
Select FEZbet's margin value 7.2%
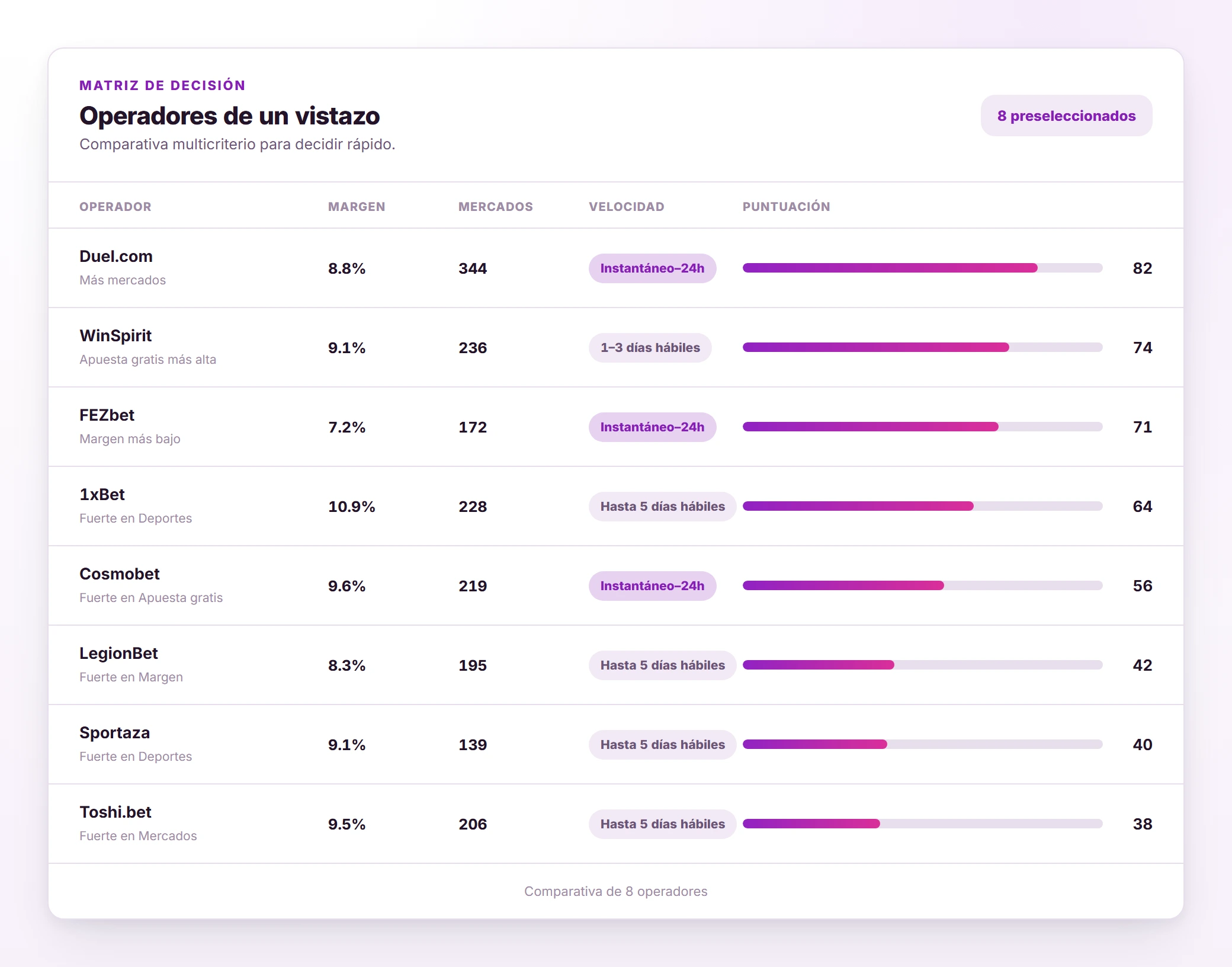(346, 427)
